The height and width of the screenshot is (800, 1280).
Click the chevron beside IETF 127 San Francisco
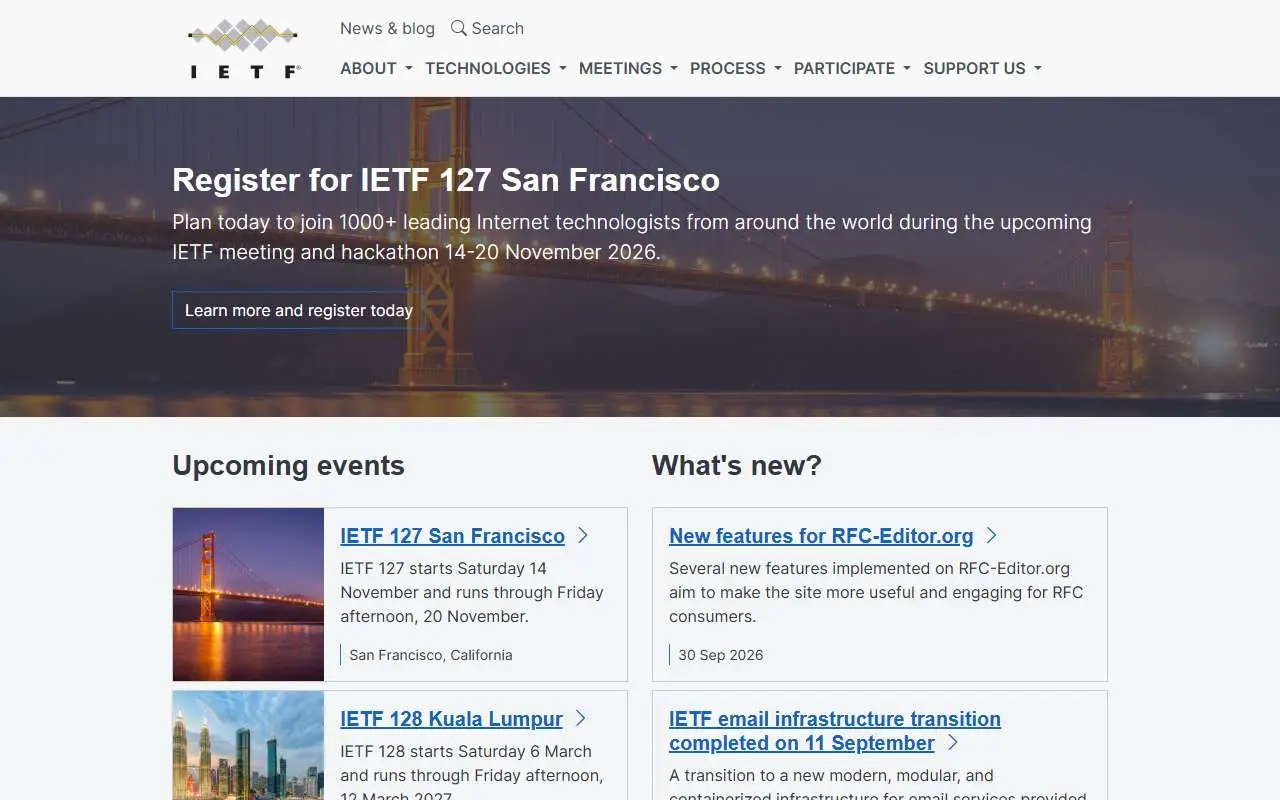pyautogui.click(x=583, y=536)
